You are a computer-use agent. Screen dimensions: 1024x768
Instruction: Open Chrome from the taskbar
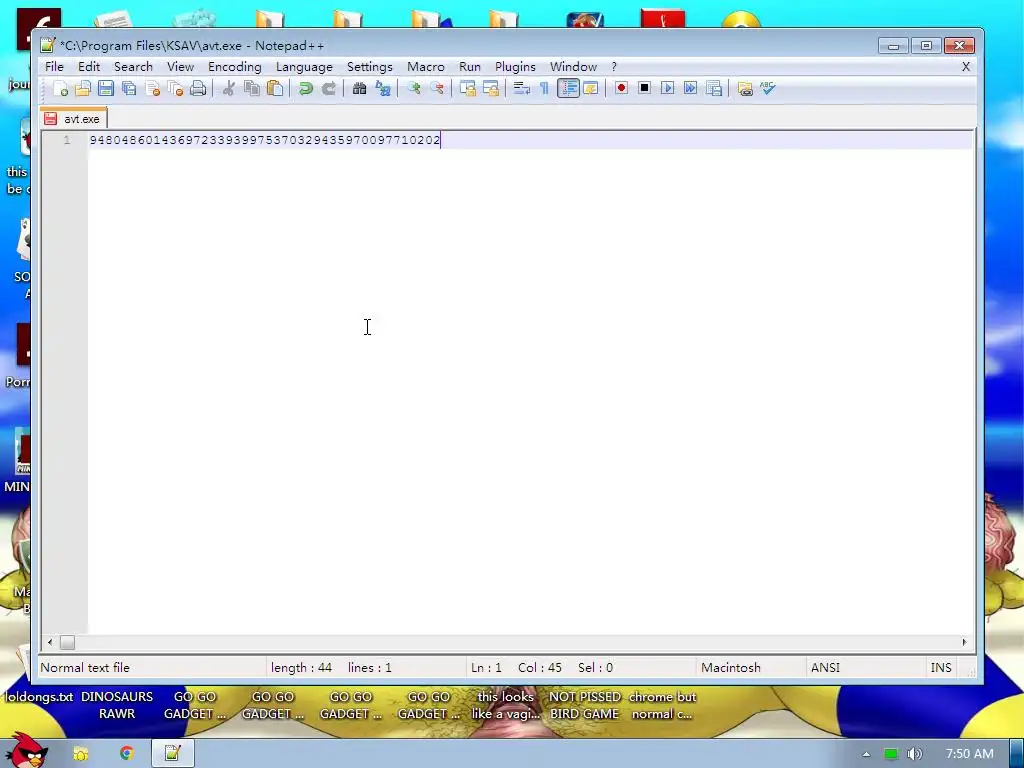click(126, 754)
